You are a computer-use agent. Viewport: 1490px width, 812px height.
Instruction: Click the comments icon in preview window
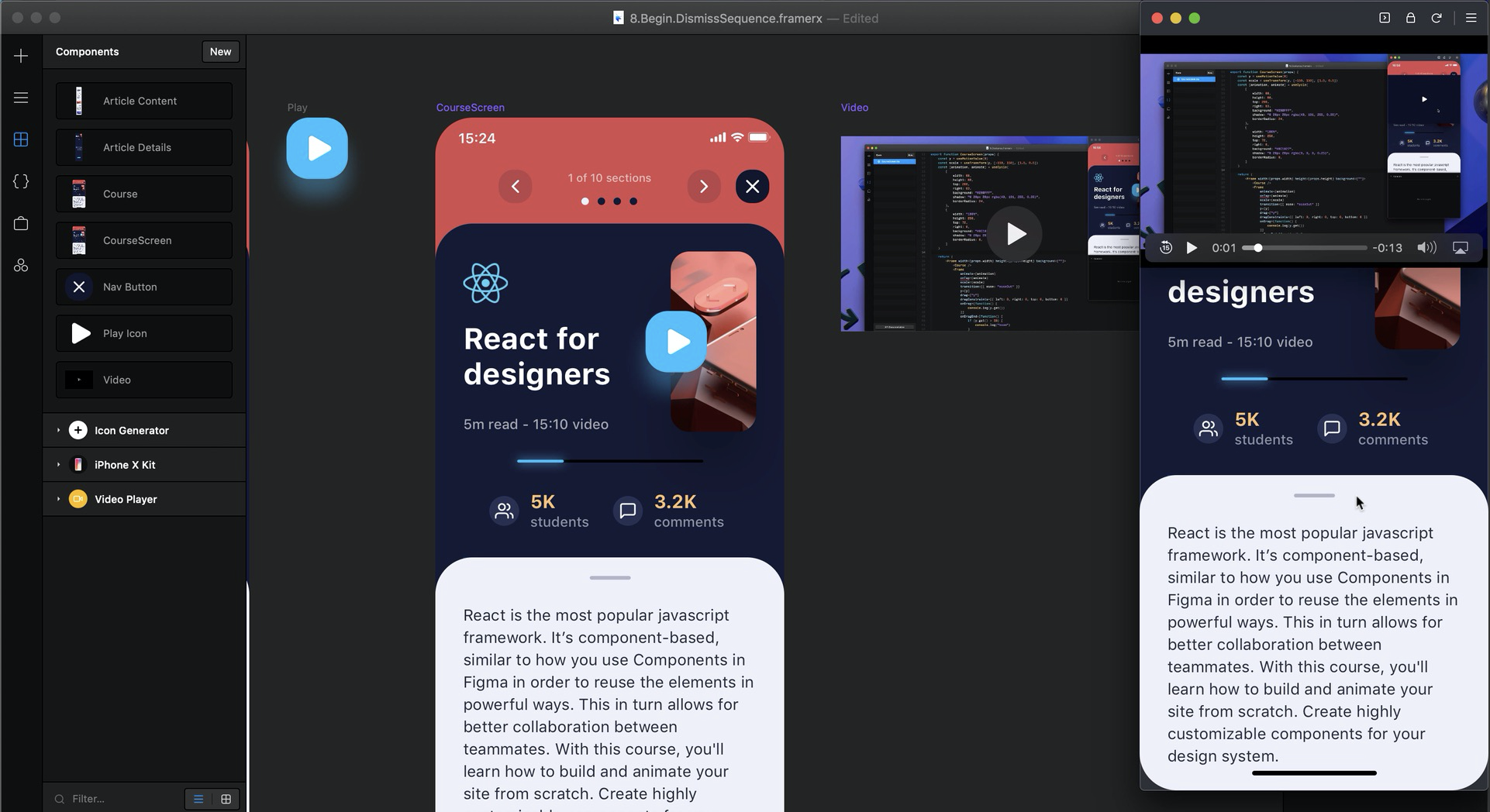pos(1332,428)
